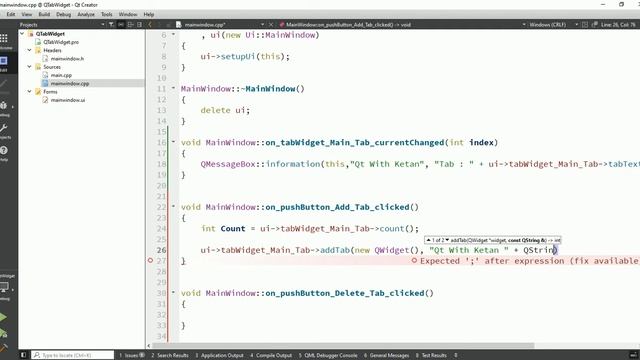Image resolution: width=640 pixels, height=360 pixels.
Task: Click scroll-left arrow of editor scrollbar
Action: coord(149,346)
